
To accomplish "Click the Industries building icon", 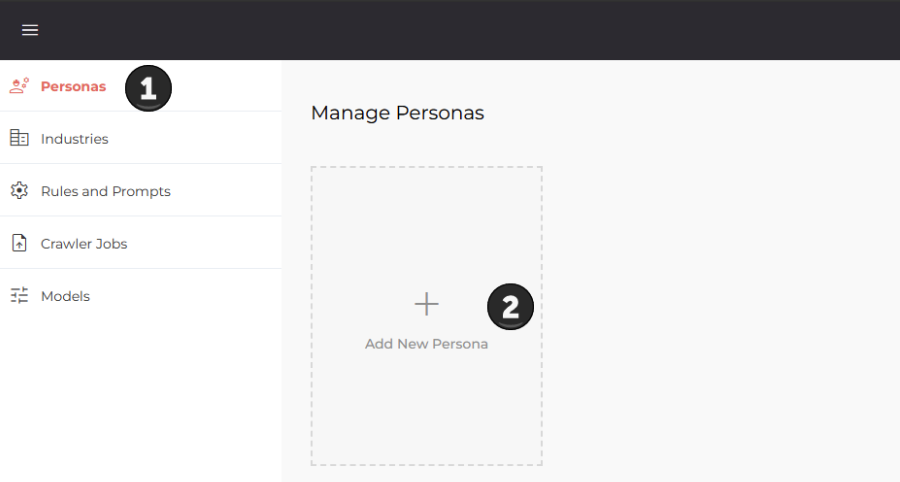I will [x=19, y=138].
